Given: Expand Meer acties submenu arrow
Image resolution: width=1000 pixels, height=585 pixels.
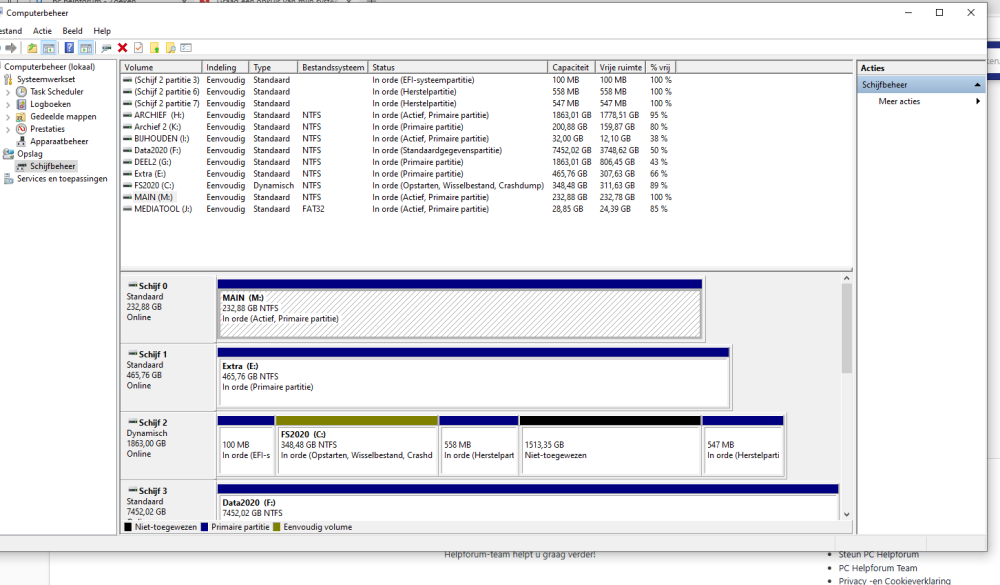Looking at the screenshot, I should 977,101.
